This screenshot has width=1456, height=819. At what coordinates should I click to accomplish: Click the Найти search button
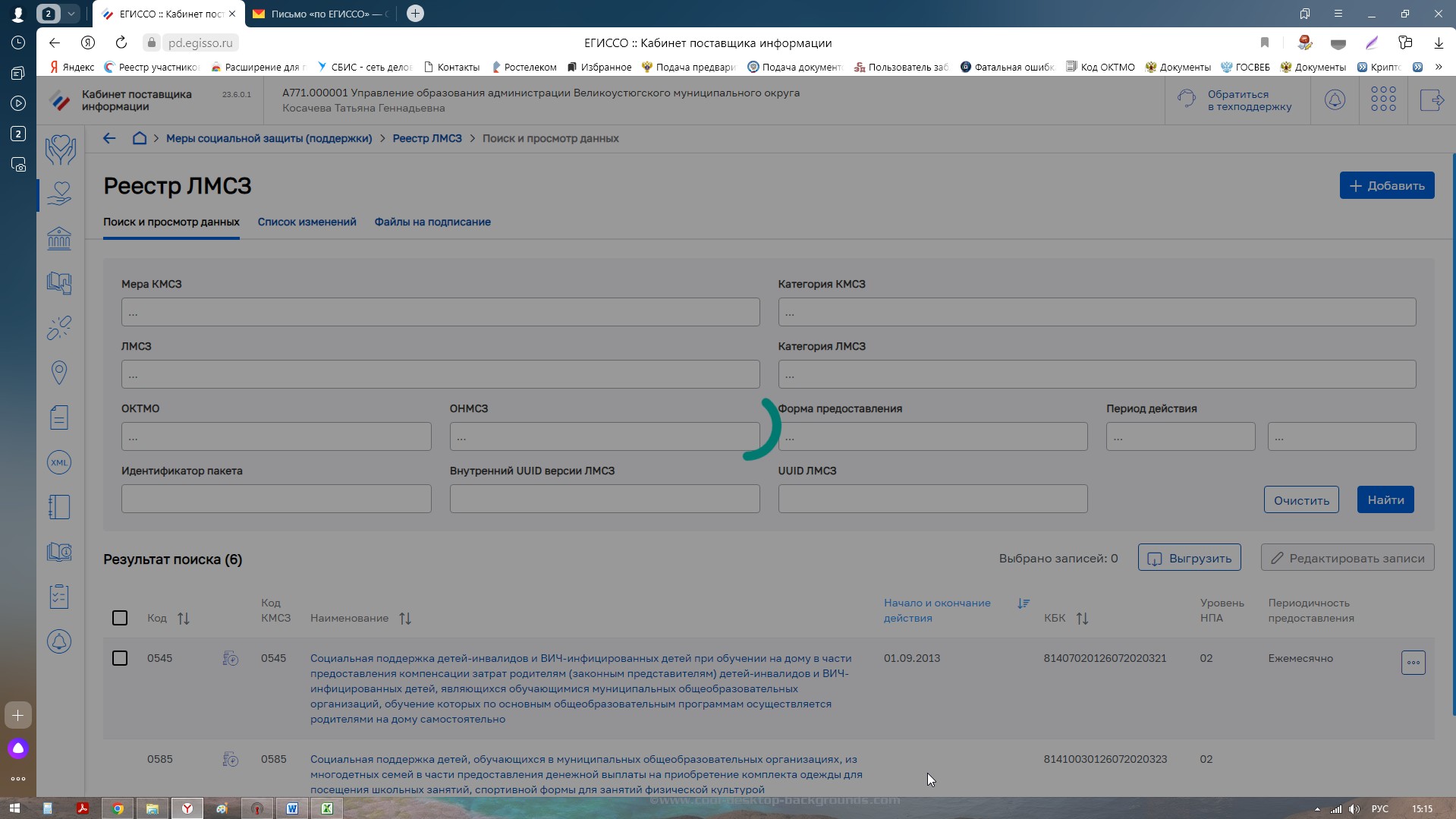(1385, 499)
